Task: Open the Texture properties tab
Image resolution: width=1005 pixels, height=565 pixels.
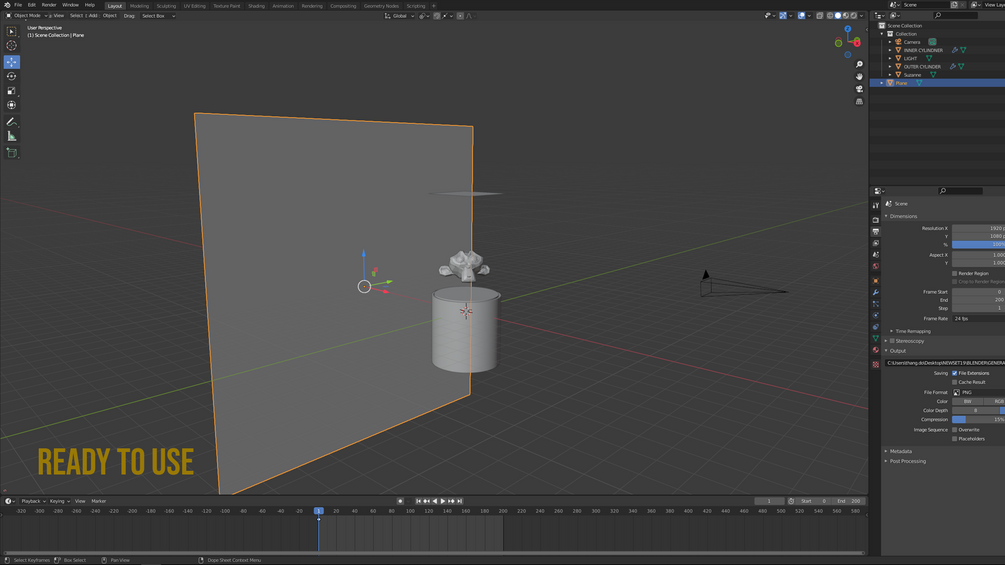Action: pyautogui.click(x=876, y=364)
